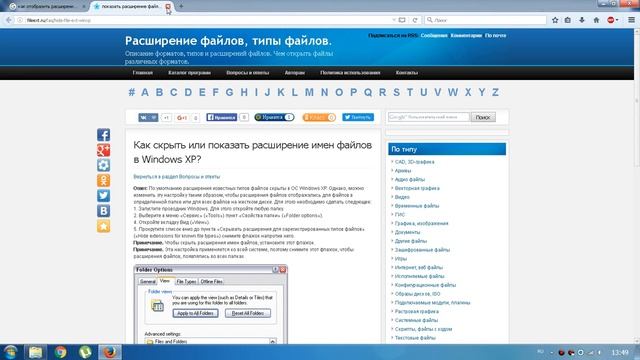
Task: Click the VK share button above article
Action: pyautogui.click(x=148, y=118)
